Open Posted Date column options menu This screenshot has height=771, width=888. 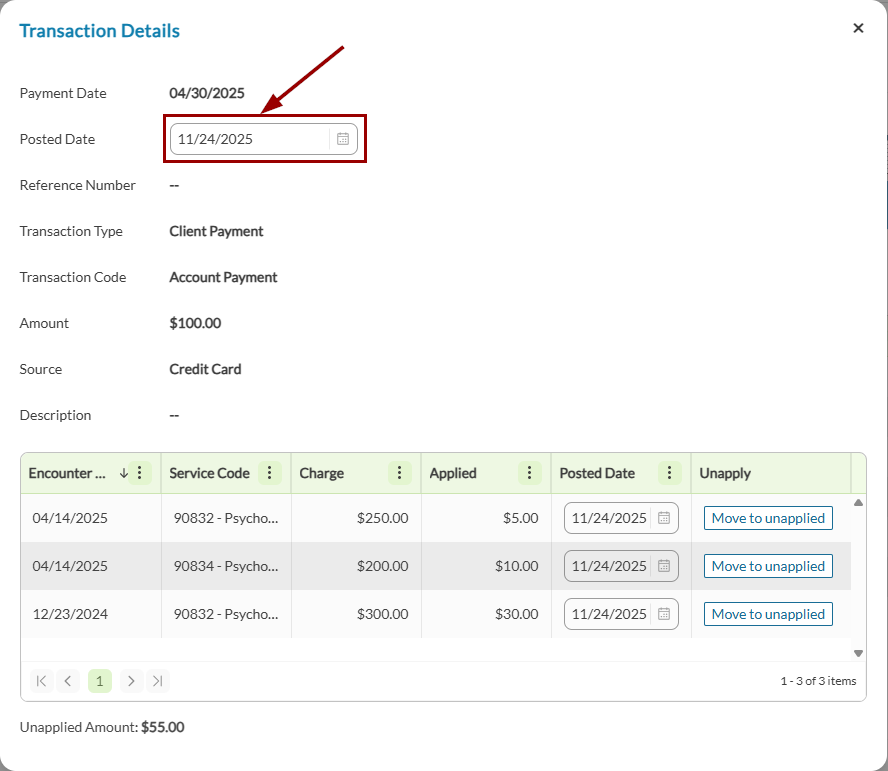click(669, 473)
